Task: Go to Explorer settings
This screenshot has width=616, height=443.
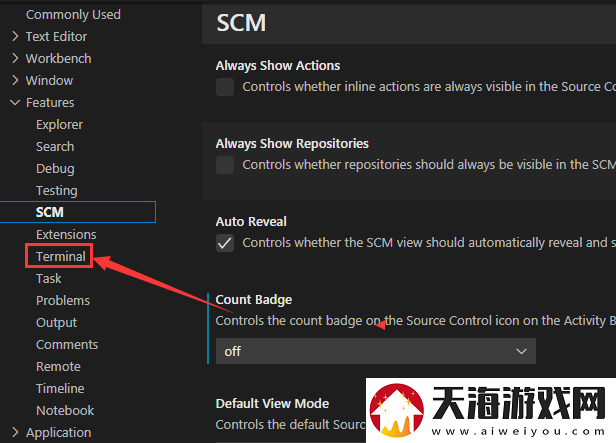Action: (59, 124)
